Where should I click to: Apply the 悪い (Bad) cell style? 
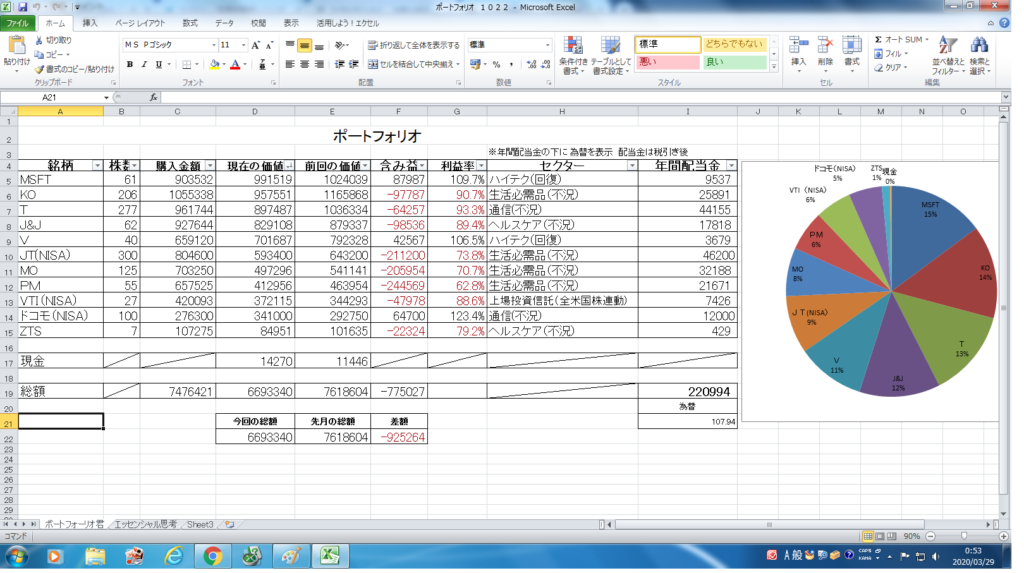point(667,62)
